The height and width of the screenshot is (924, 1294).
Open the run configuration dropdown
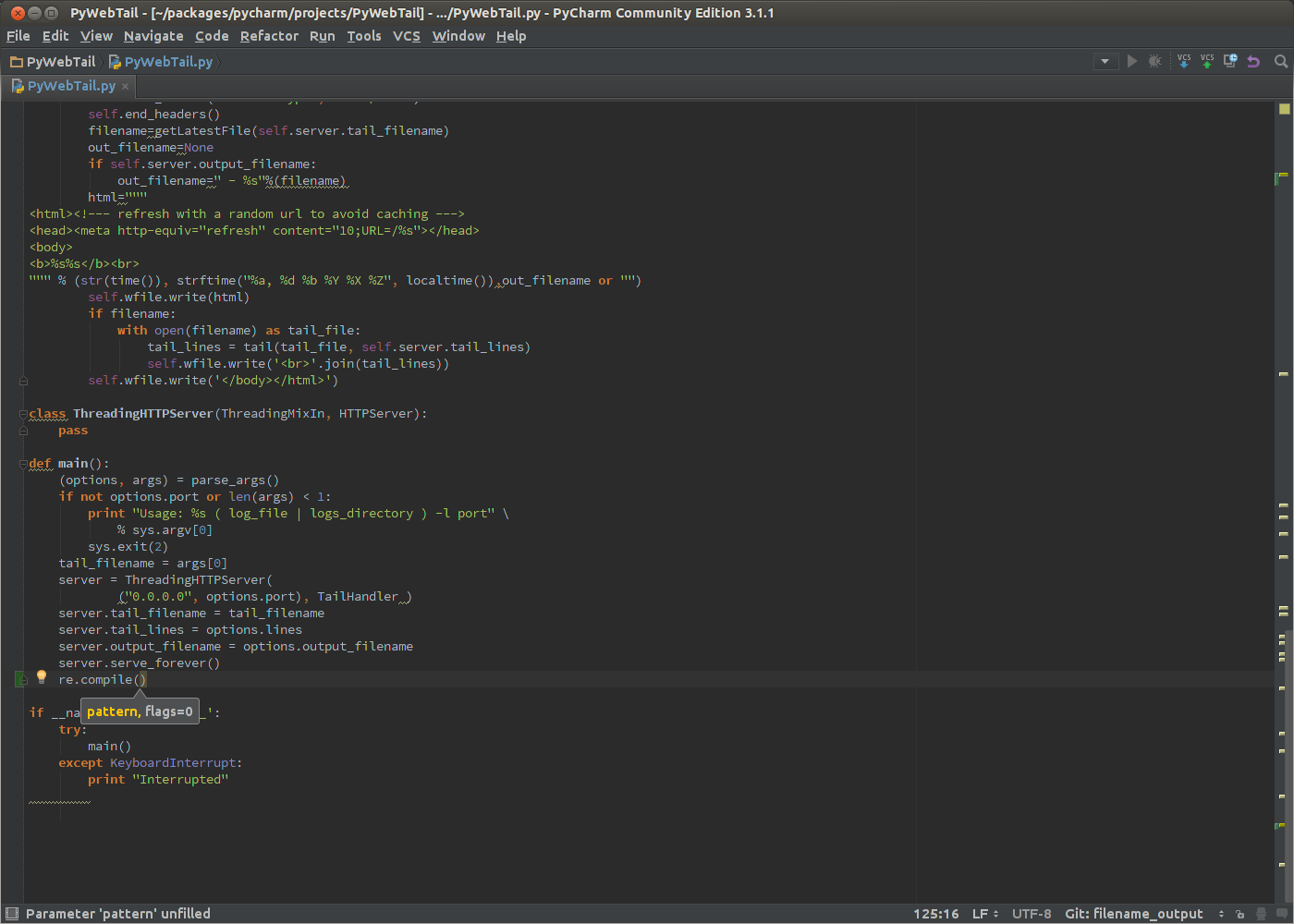1105,61
